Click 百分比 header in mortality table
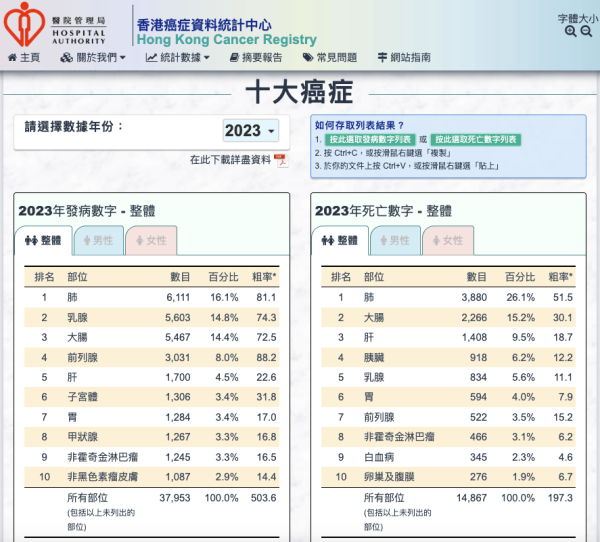Screen dimensions: 600x542 pos(520,277)
